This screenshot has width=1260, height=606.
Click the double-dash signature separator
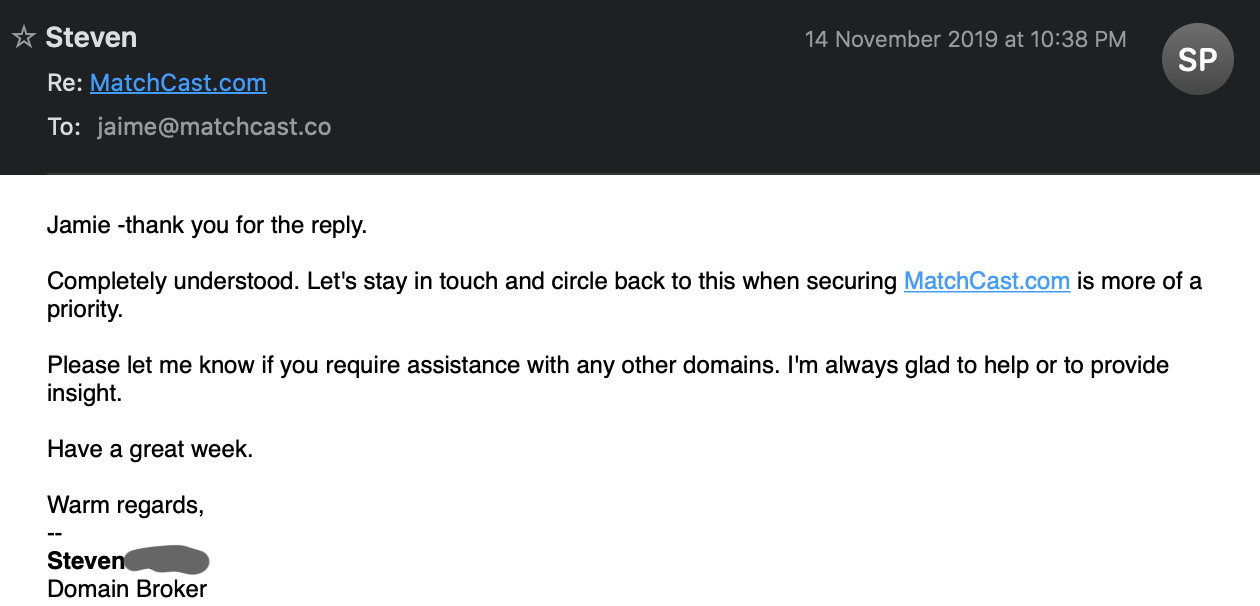click(55, 533)
